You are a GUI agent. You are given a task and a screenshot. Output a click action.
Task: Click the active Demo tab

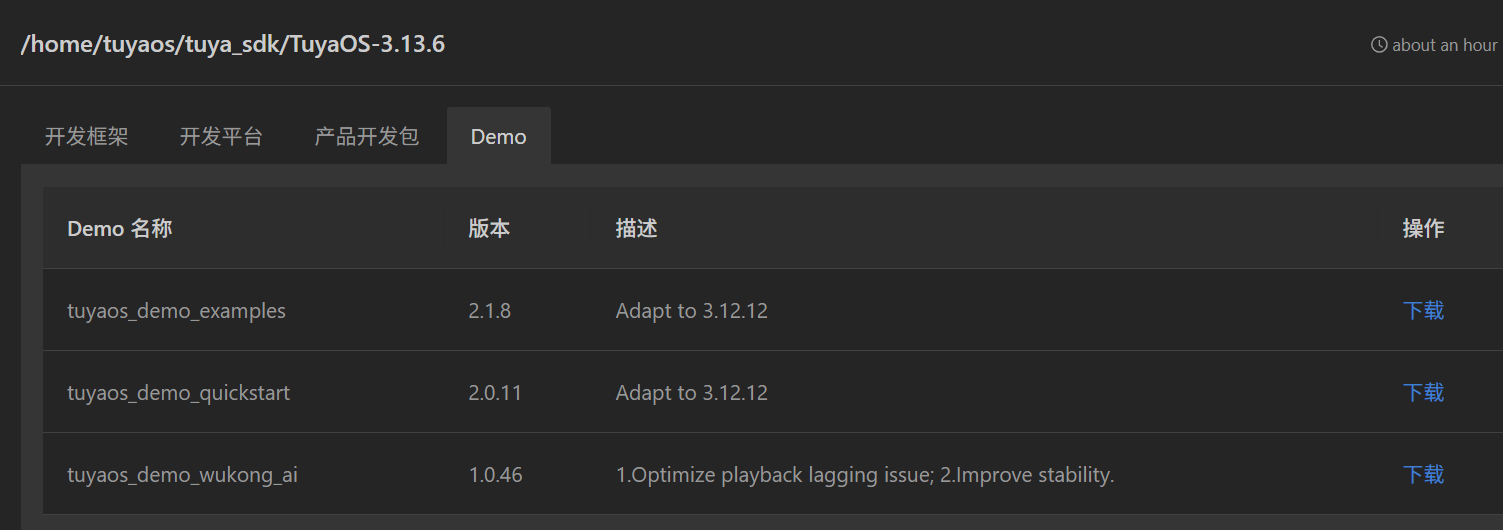pyautogui.click(x=499, y=136)
